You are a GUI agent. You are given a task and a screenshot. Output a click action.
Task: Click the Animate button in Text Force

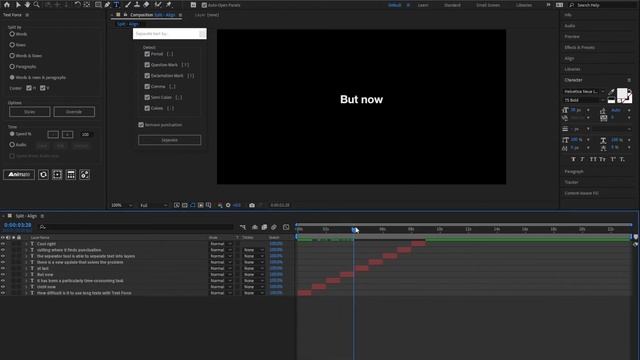click(x=19, y=175)
